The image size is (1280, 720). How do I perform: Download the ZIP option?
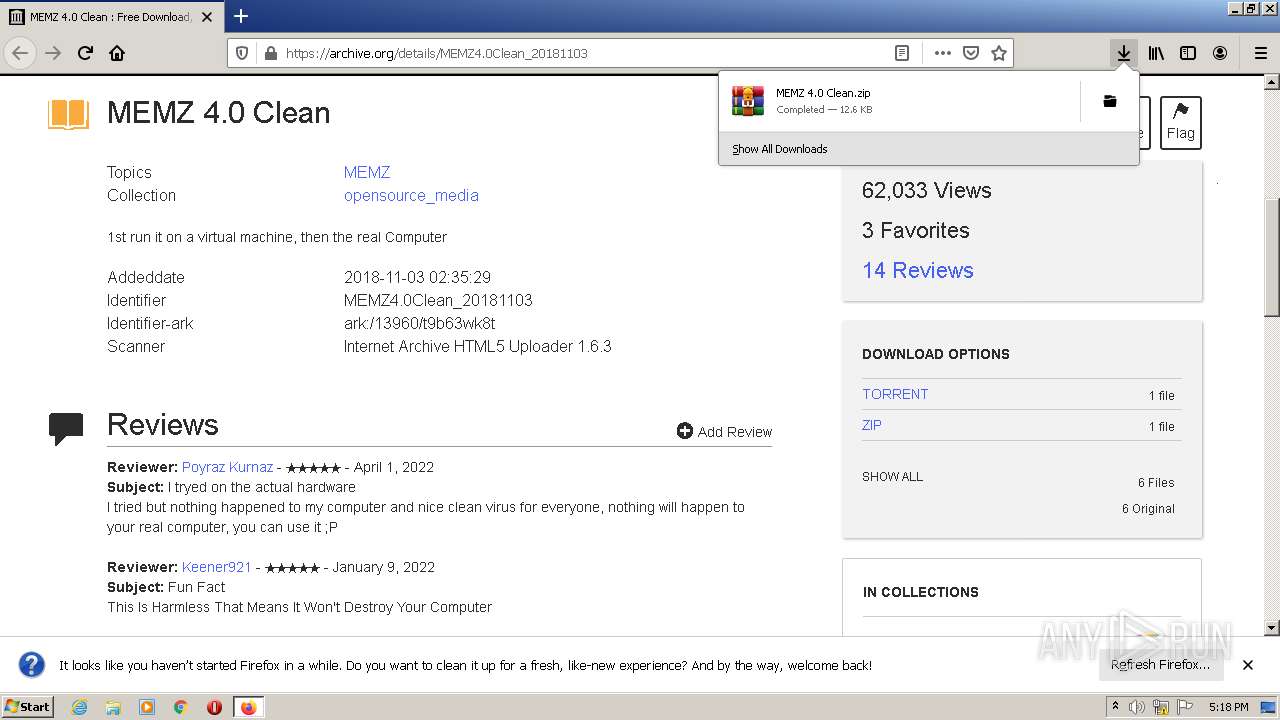[872, 425]
